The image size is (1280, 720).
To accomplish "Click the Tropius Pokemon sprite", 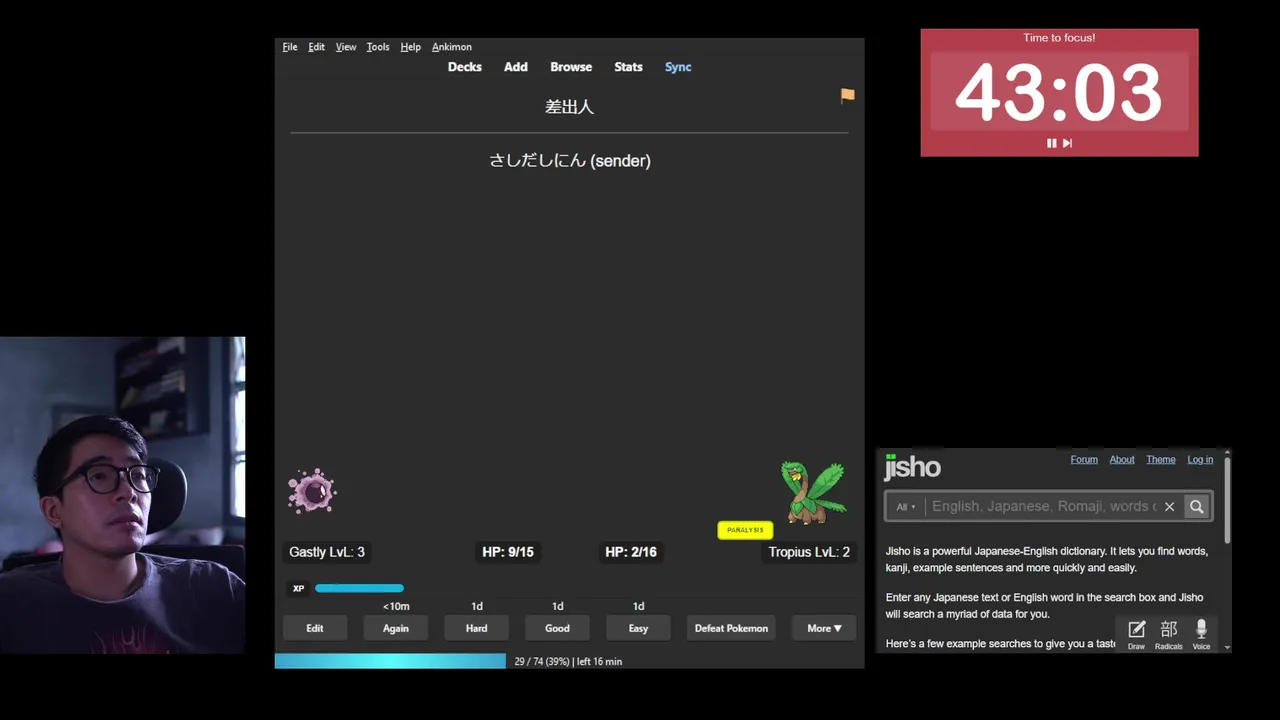I will coord(813,492).
